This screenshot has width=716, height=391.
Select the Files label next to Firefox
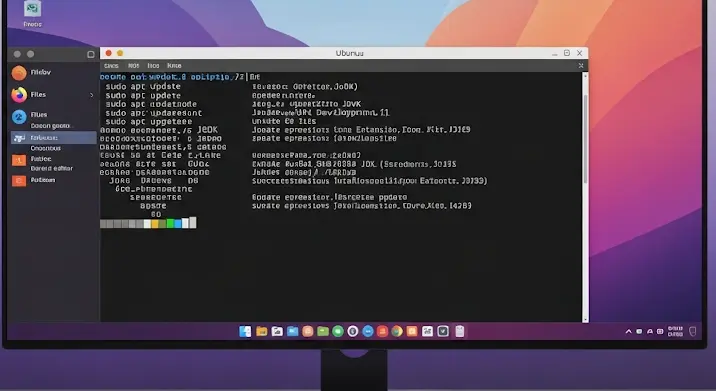click(38, 95)
